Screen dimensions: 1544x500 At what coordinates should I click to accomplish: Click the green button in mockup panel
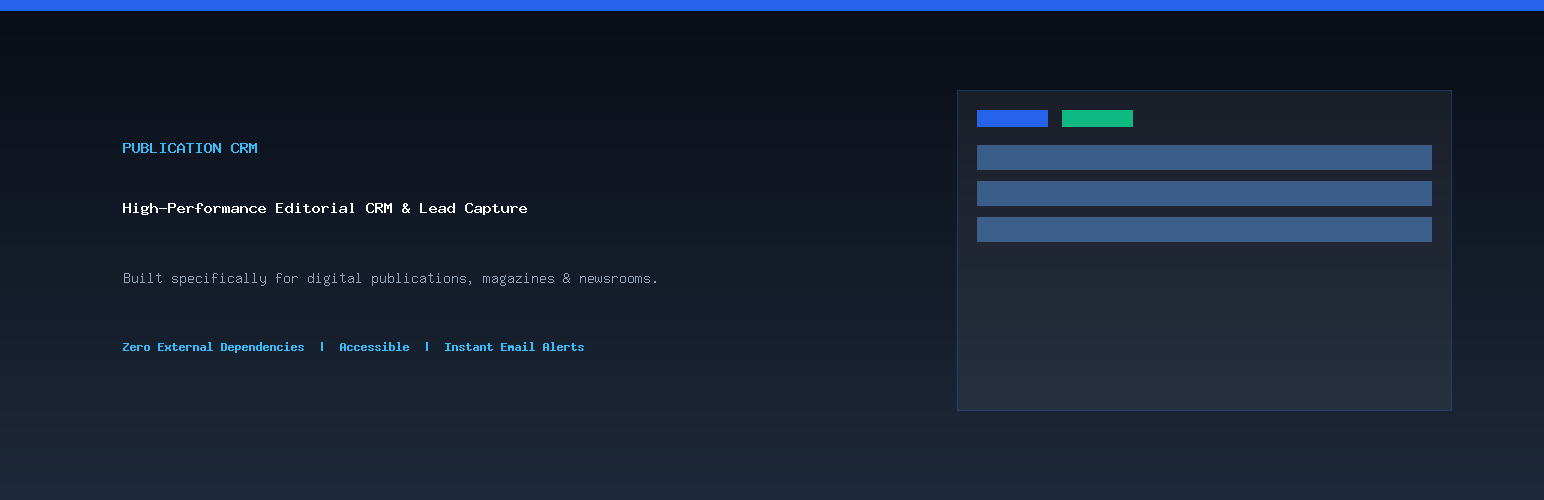[1097, 118]
